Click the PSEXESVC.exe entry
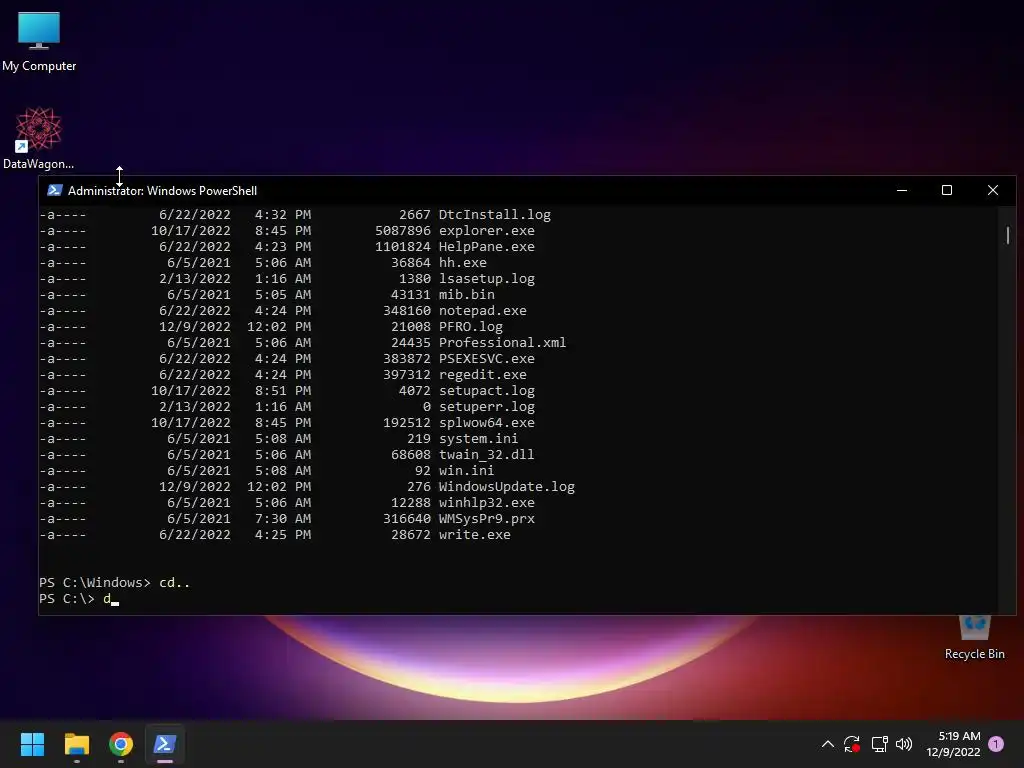1024x768 pixels. tap(487, 359)
